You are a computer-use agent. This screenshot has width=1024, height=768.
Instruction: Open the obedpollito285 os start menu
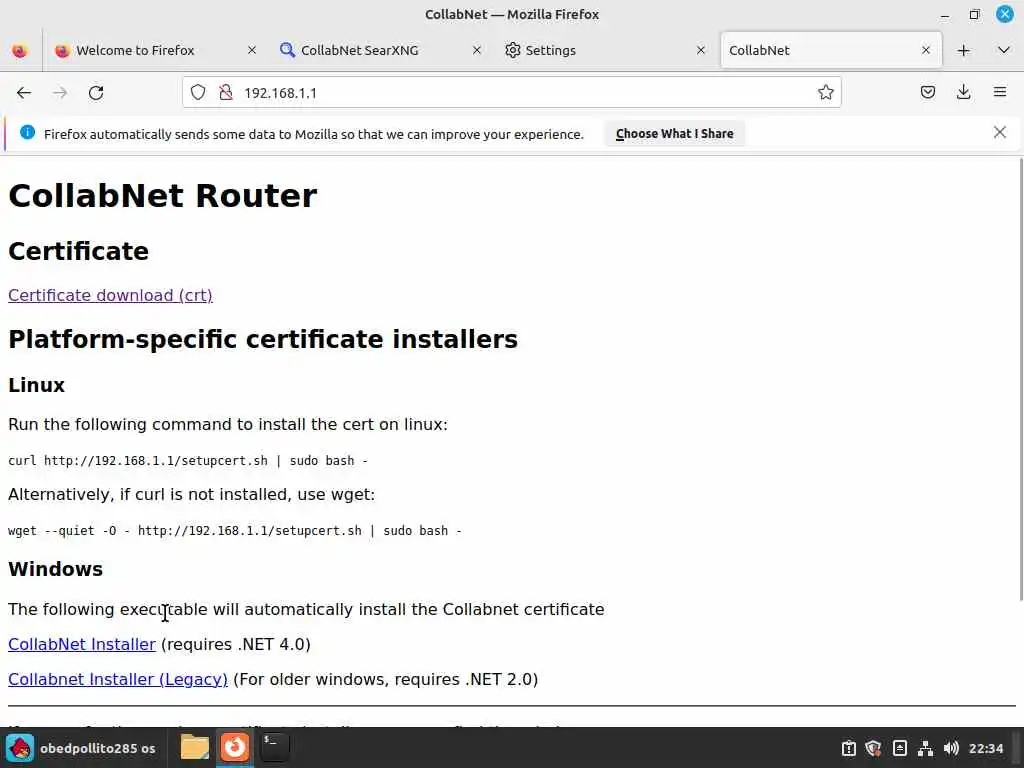point(81,748)
